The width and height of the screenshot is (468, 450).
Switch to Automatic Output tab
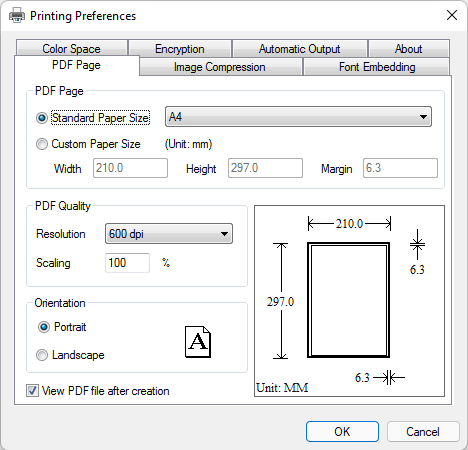300,48
